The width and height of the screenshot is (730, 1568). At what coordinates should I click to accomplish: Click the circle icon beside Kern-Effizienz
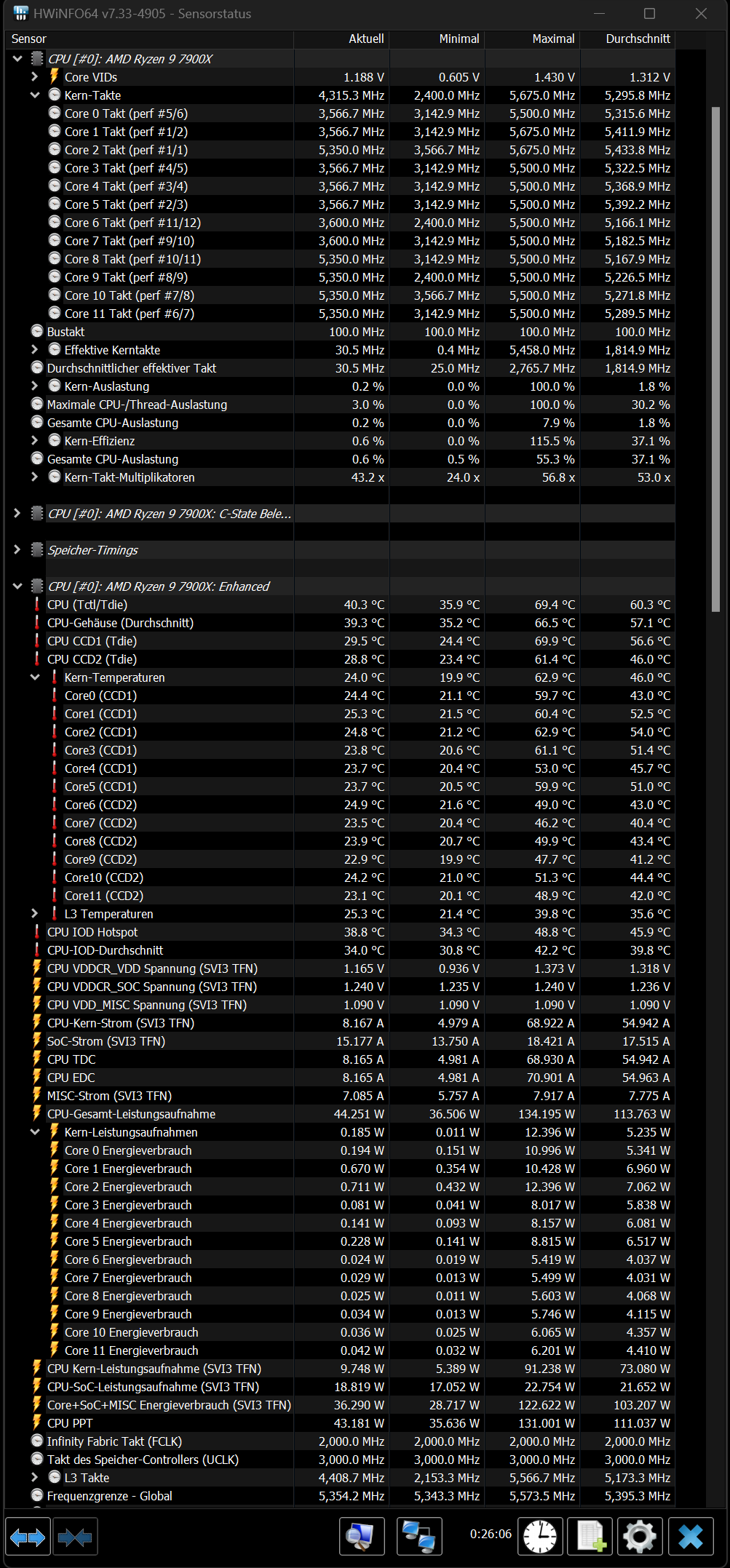(55, 440)
